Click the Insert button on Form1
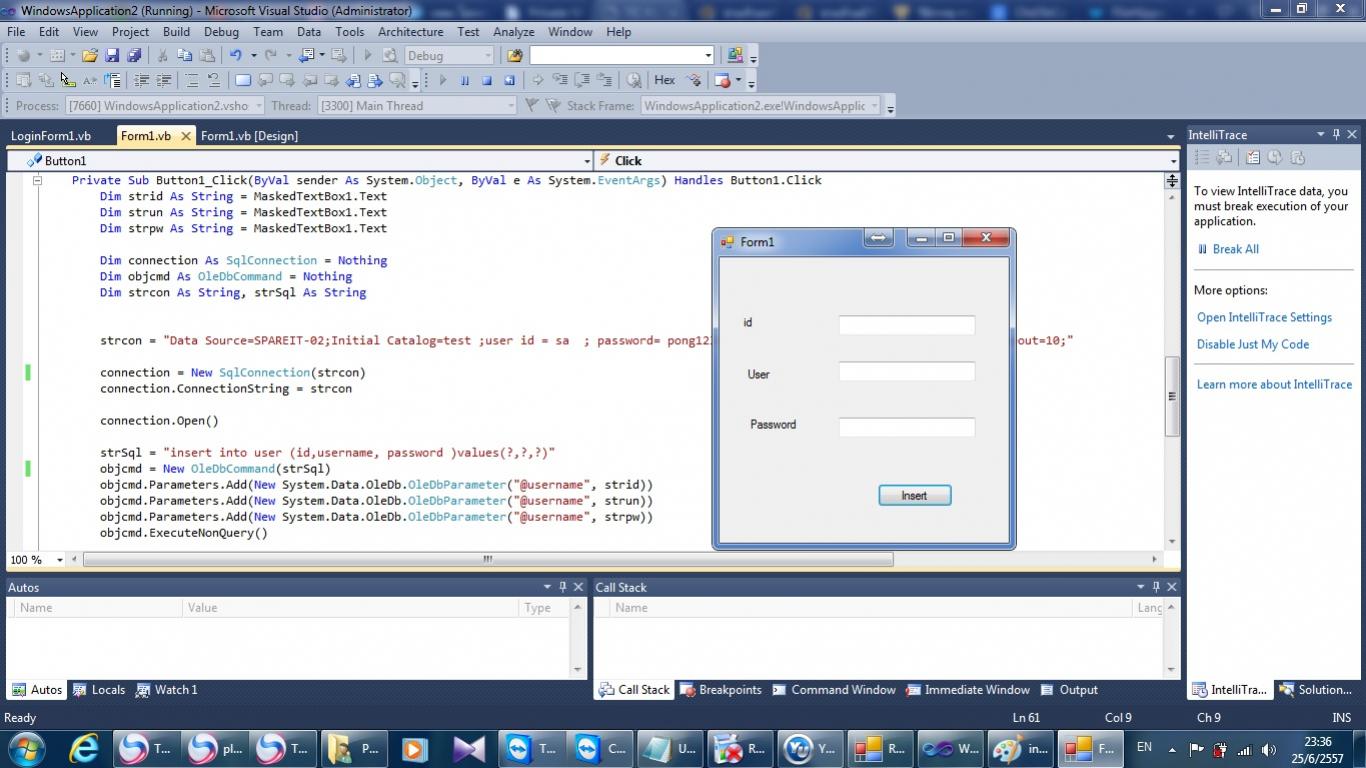The image size is (1366, 768). click(x=914, y=495)
